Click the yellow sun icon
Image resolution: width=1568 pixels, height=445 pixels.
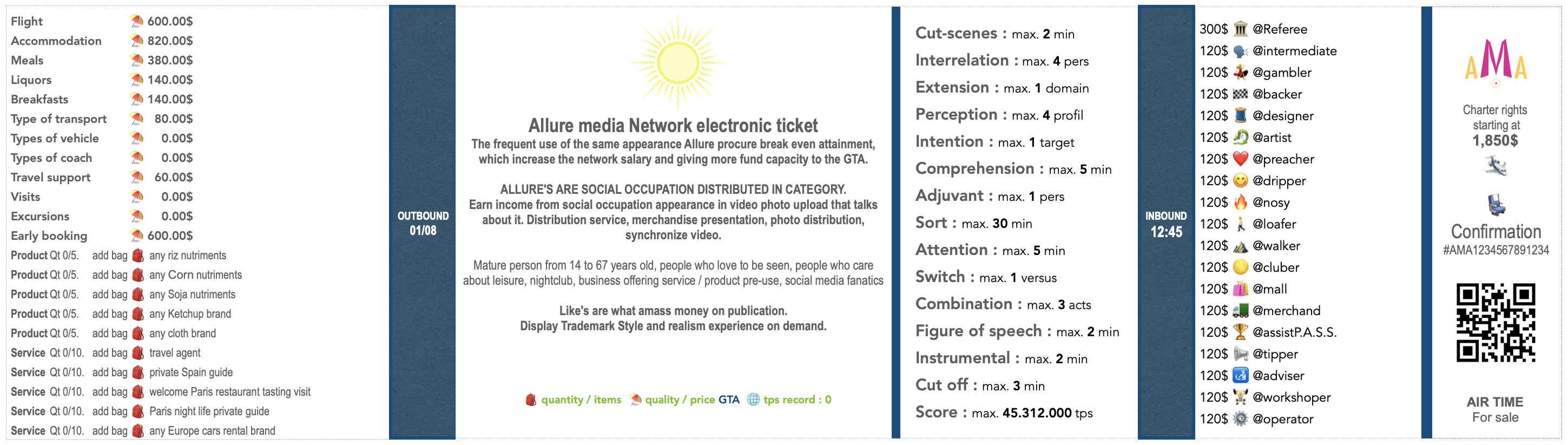[x=677, y=62]
